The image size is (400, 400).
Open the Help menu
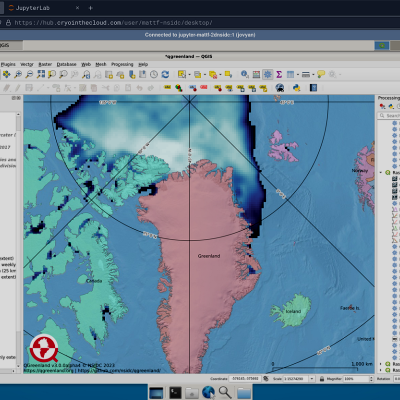tap(143, 64)
